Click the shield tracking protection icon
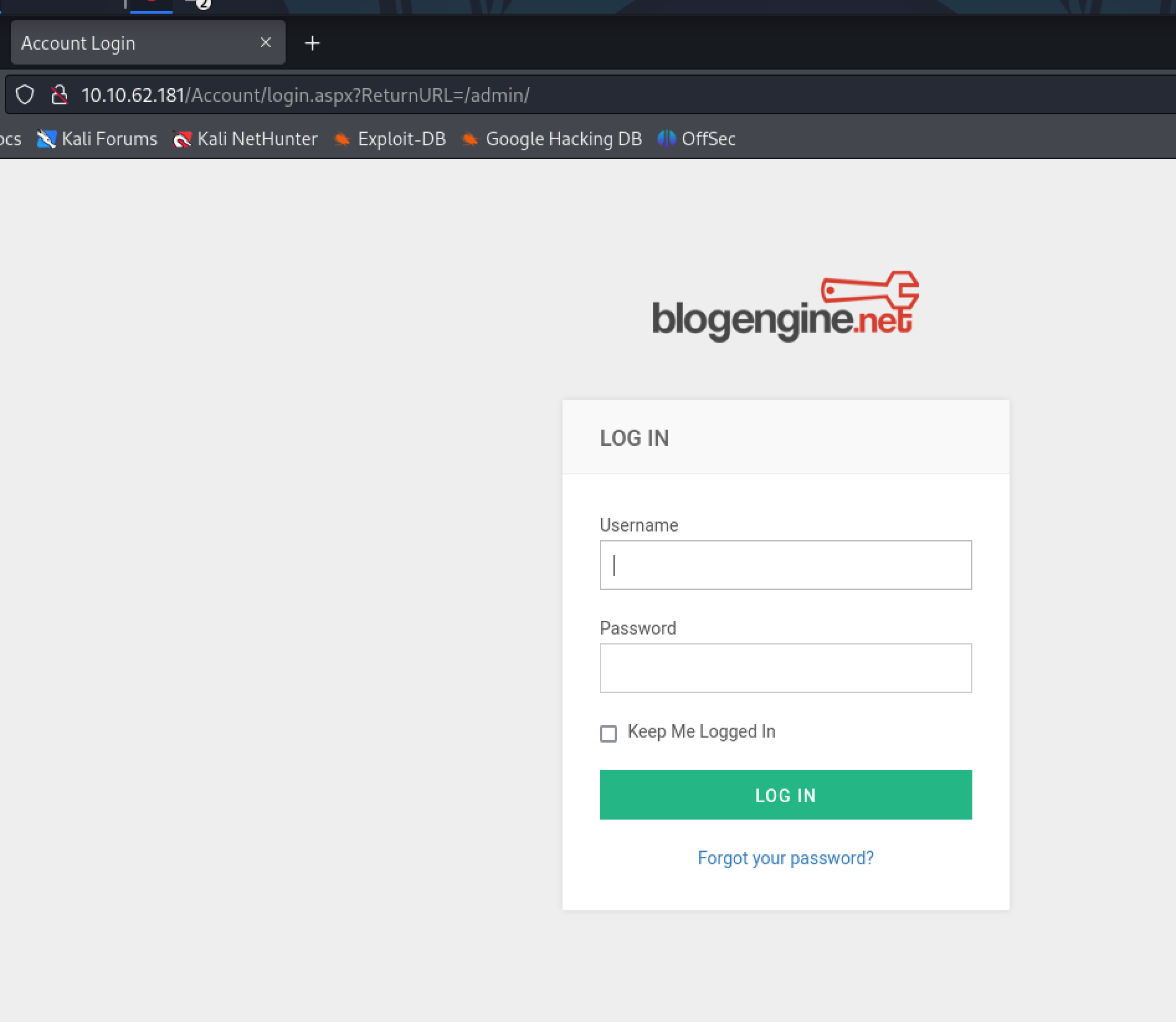Image resolution: width=1176 pixels, height=1022 pixels. (25, 95)
